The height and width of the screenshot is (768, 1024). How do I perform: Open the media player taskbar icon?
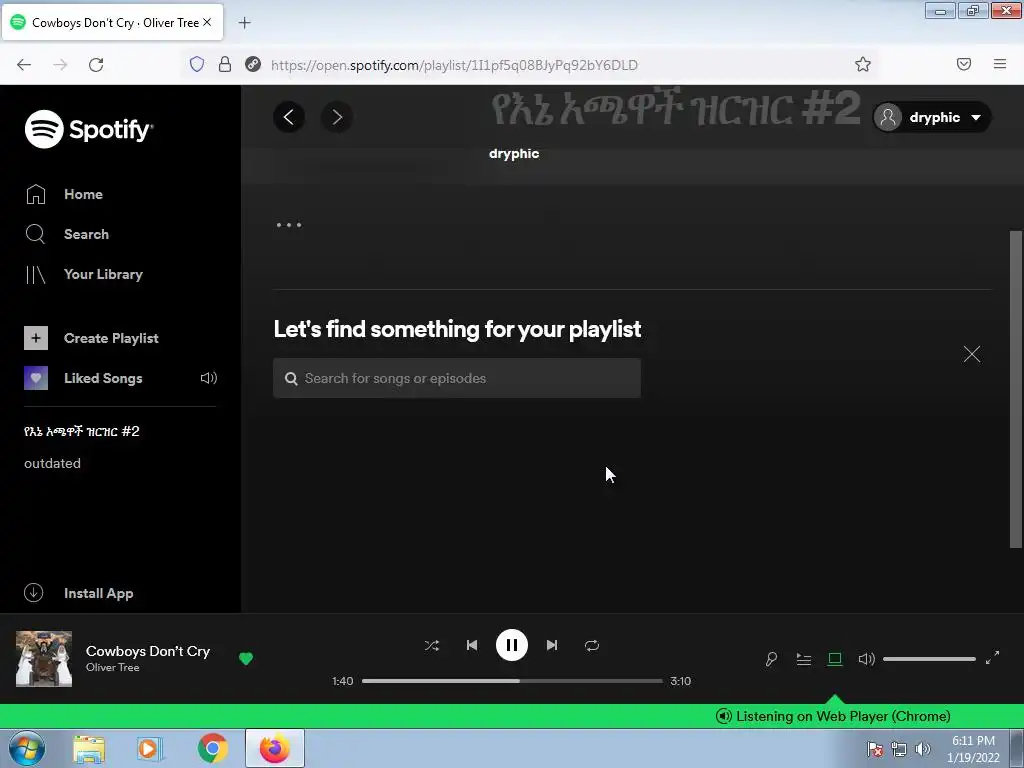(150, 748)
